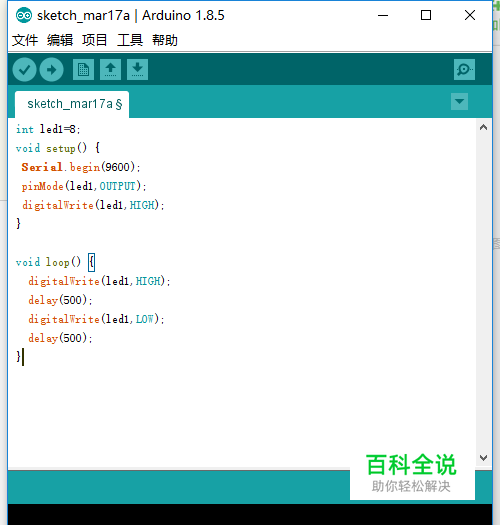The width and height of the screenshot is (500, 525).
Task: Click the 'Serial.begin(9600);' line
Action: [81, 167]
